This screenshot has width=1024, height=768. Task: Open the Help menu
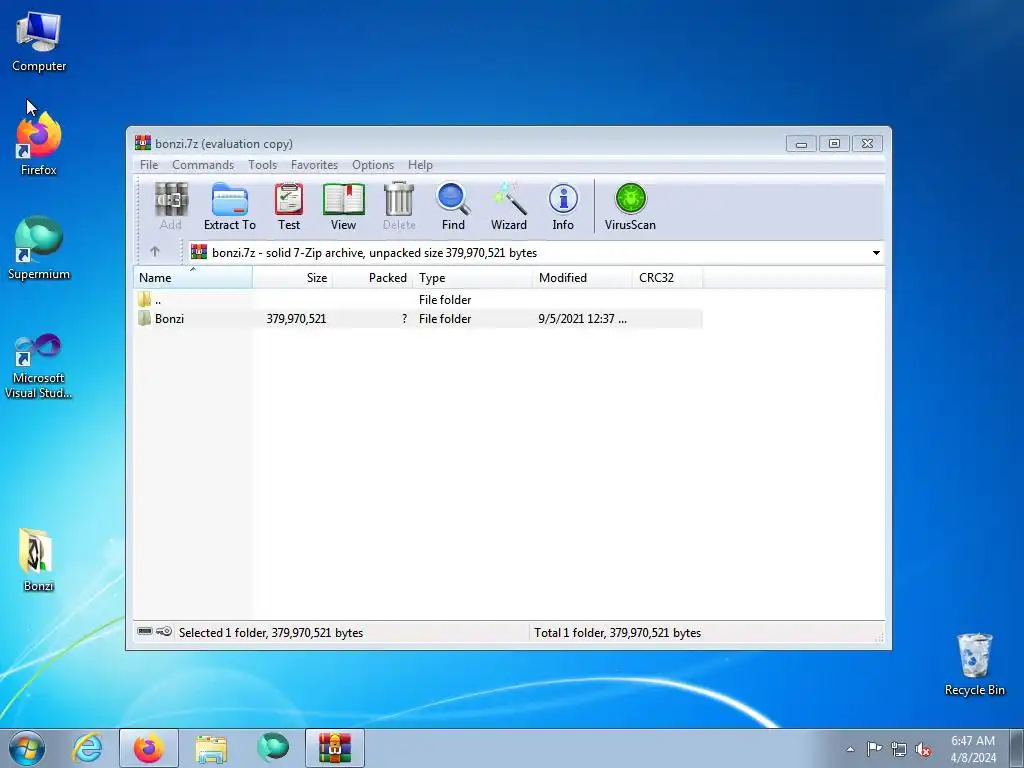point(421,165)
